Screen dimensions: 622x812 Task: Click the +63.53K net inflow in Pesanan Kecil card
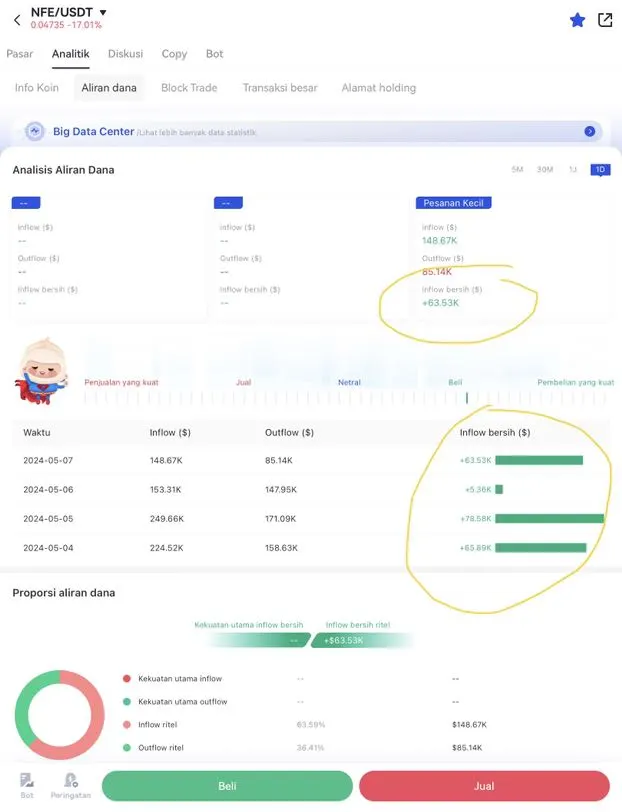pyautogui.click(x=440, y=303)
